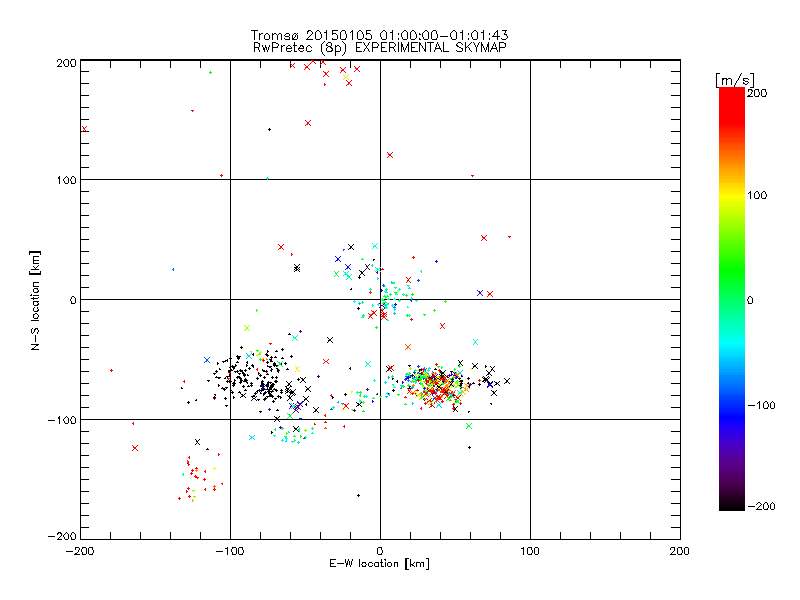
Task: Click the 'N-S location [km]' axis label
Action: (35, 301)
